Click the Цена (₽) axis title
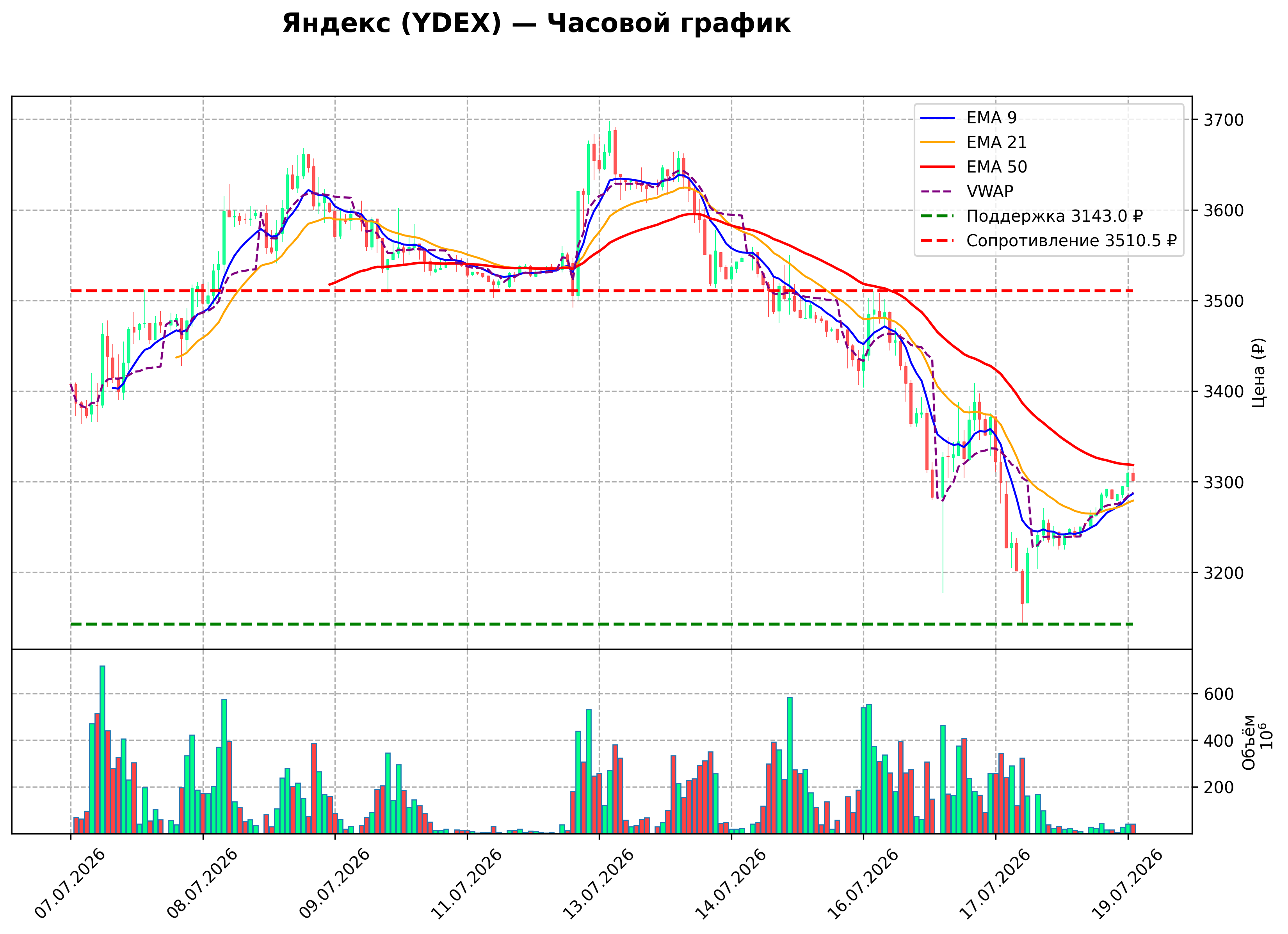 coord(1259,373)
